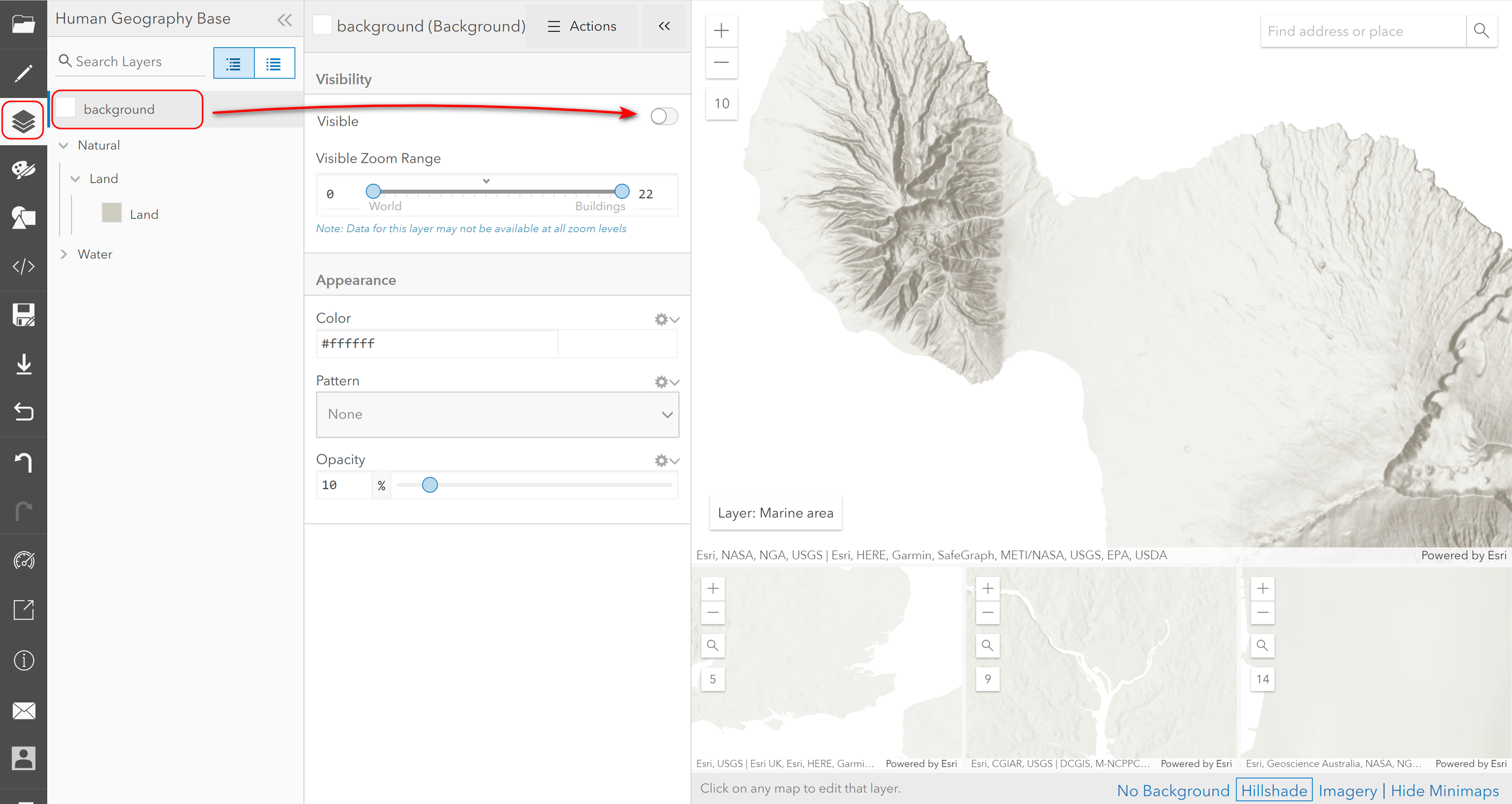Select the pencil edit icon in sidebar
The width and height of the screenshot is (1512, 804).
tap(24, 73)
